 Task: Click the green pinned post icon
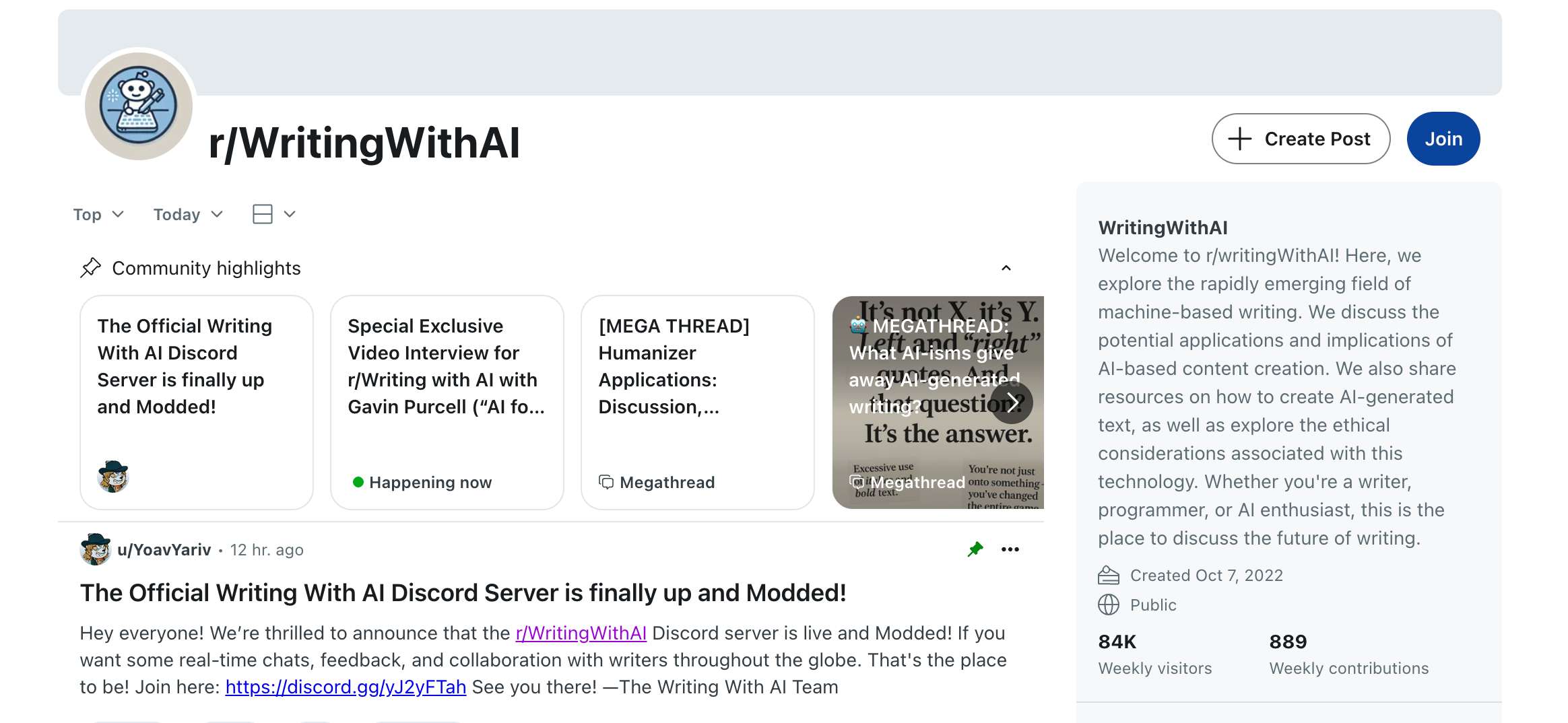pyautogui.click(x=975, y=549)
